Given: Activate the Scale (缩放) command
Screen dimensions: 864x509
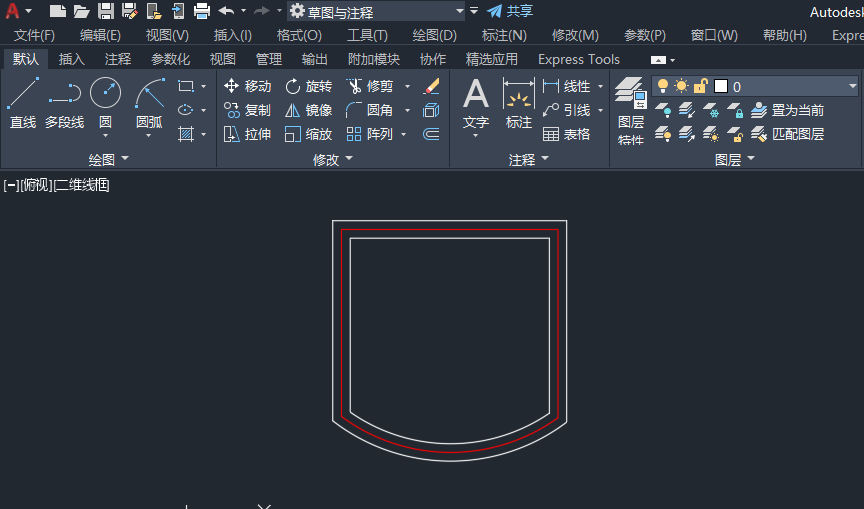Looking at the screenshot, I should (309, 134).
